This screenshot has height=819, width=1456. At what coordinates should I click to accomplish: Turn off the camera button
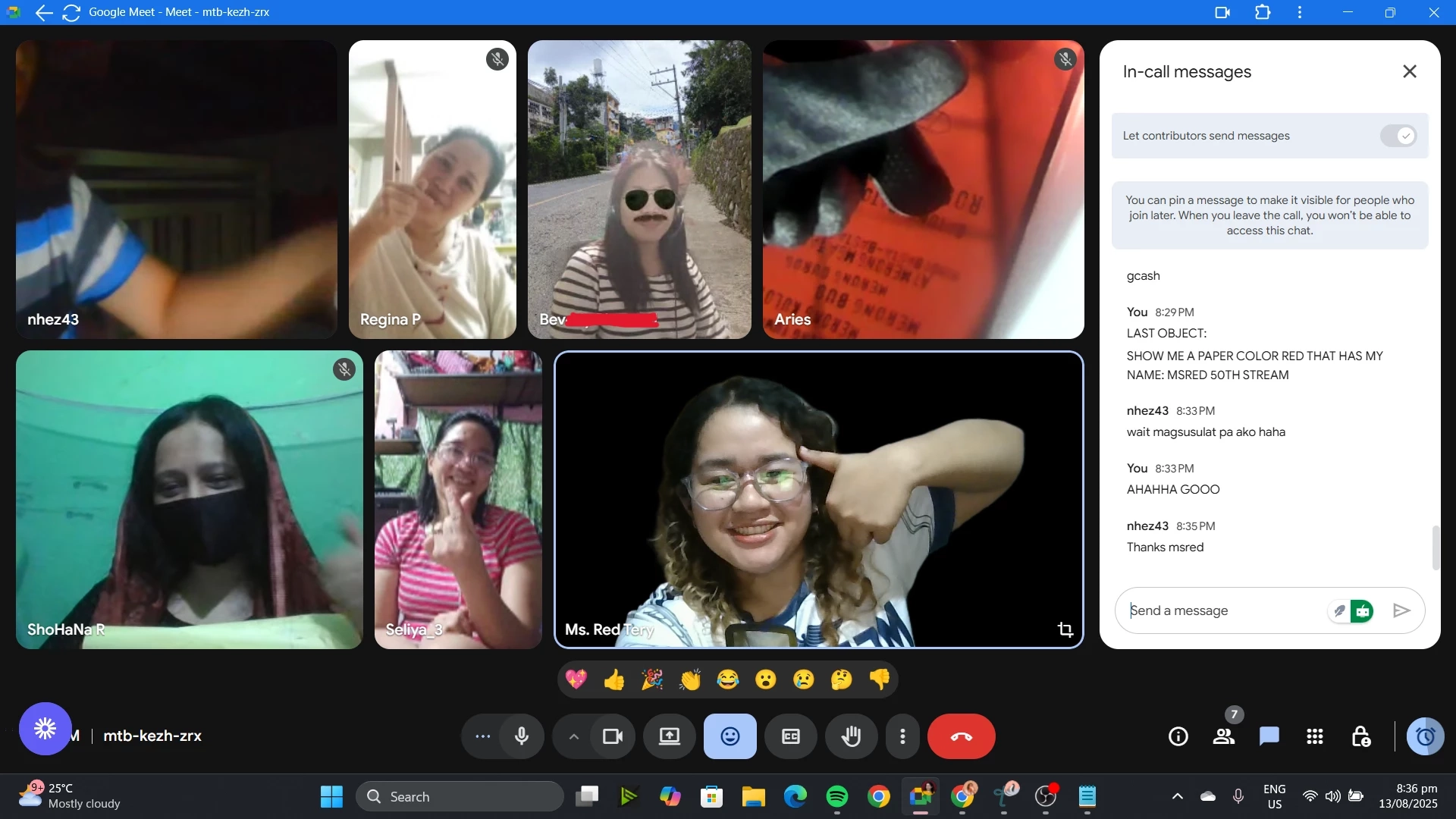pyautogui.click(x=613, y=736)
